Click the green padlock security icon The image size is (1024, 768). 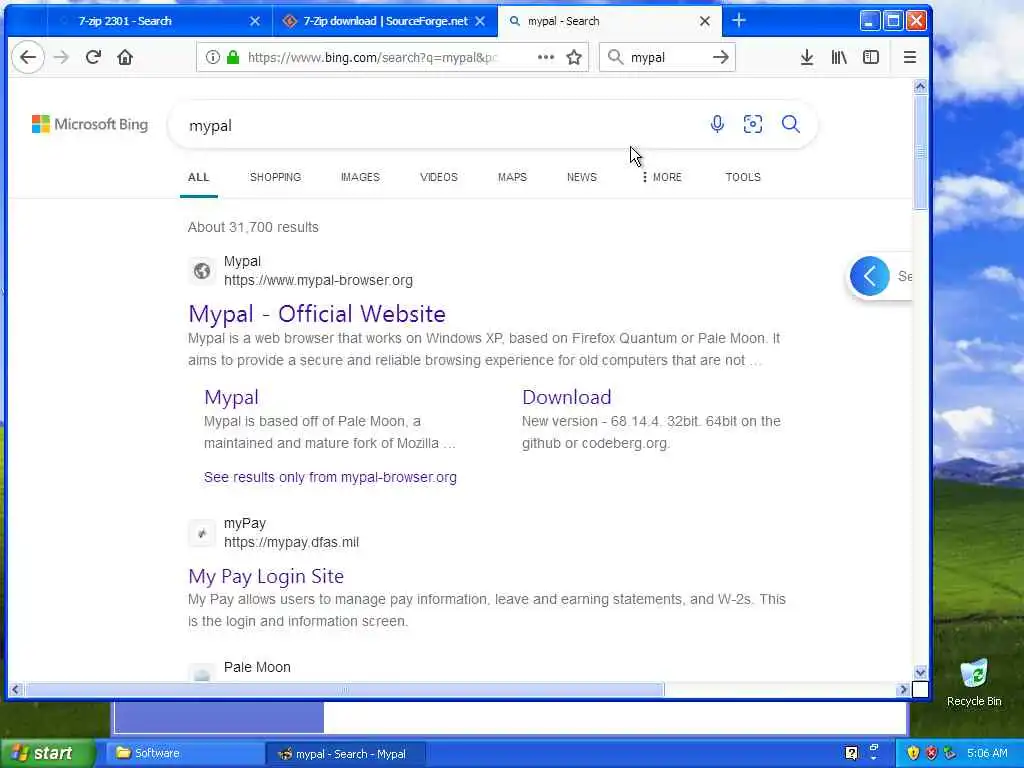pyautogui.click(x=232, y=57)
